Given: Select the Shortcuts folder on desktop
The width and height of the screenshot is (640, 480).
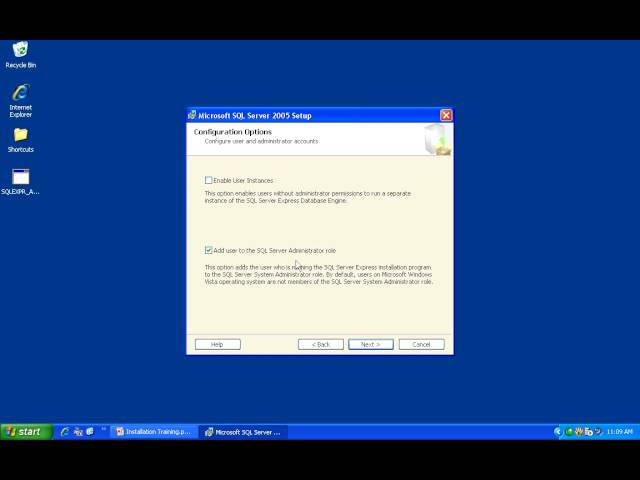Looking at the screenshot, I should [20, 140].
